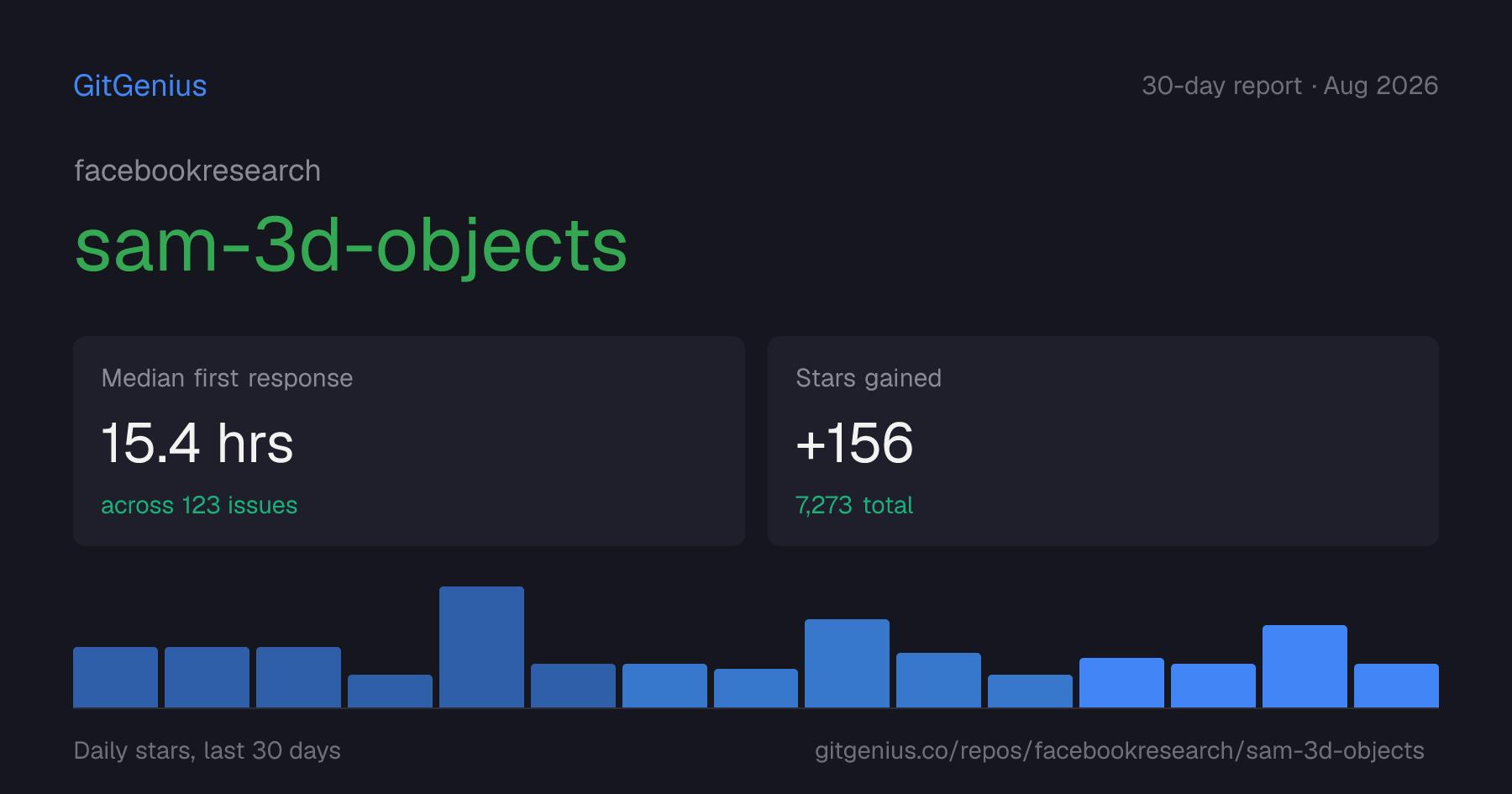Select the last bar in daily stars chart
The width and height of the screenshot is (1512, 794).
click(x=1396, y=686)
